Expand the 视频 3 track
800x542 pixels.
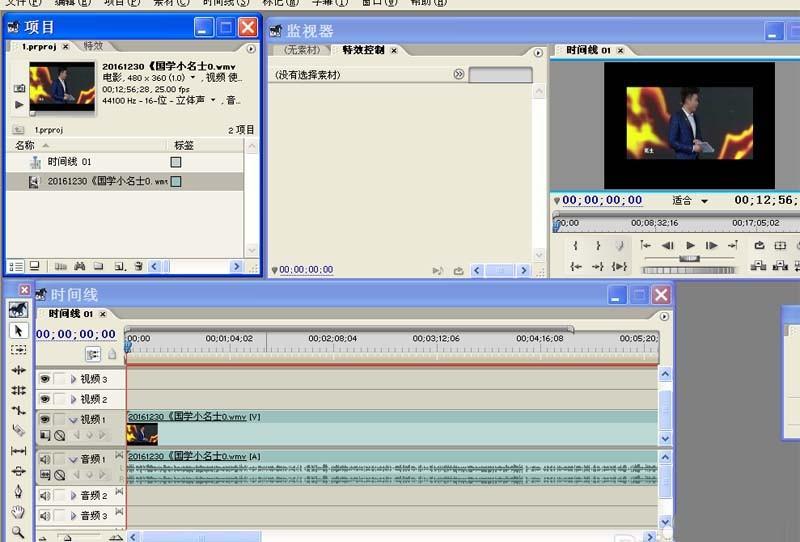(x=73, y=379)
